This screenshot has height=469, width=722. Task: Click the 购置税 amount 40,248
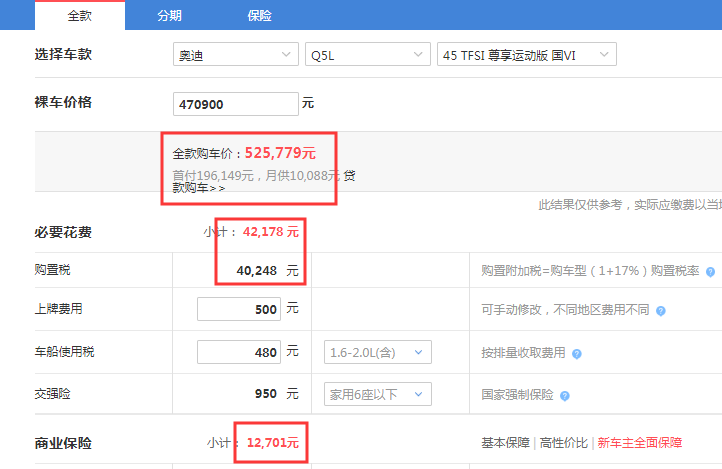coord(256,271)
